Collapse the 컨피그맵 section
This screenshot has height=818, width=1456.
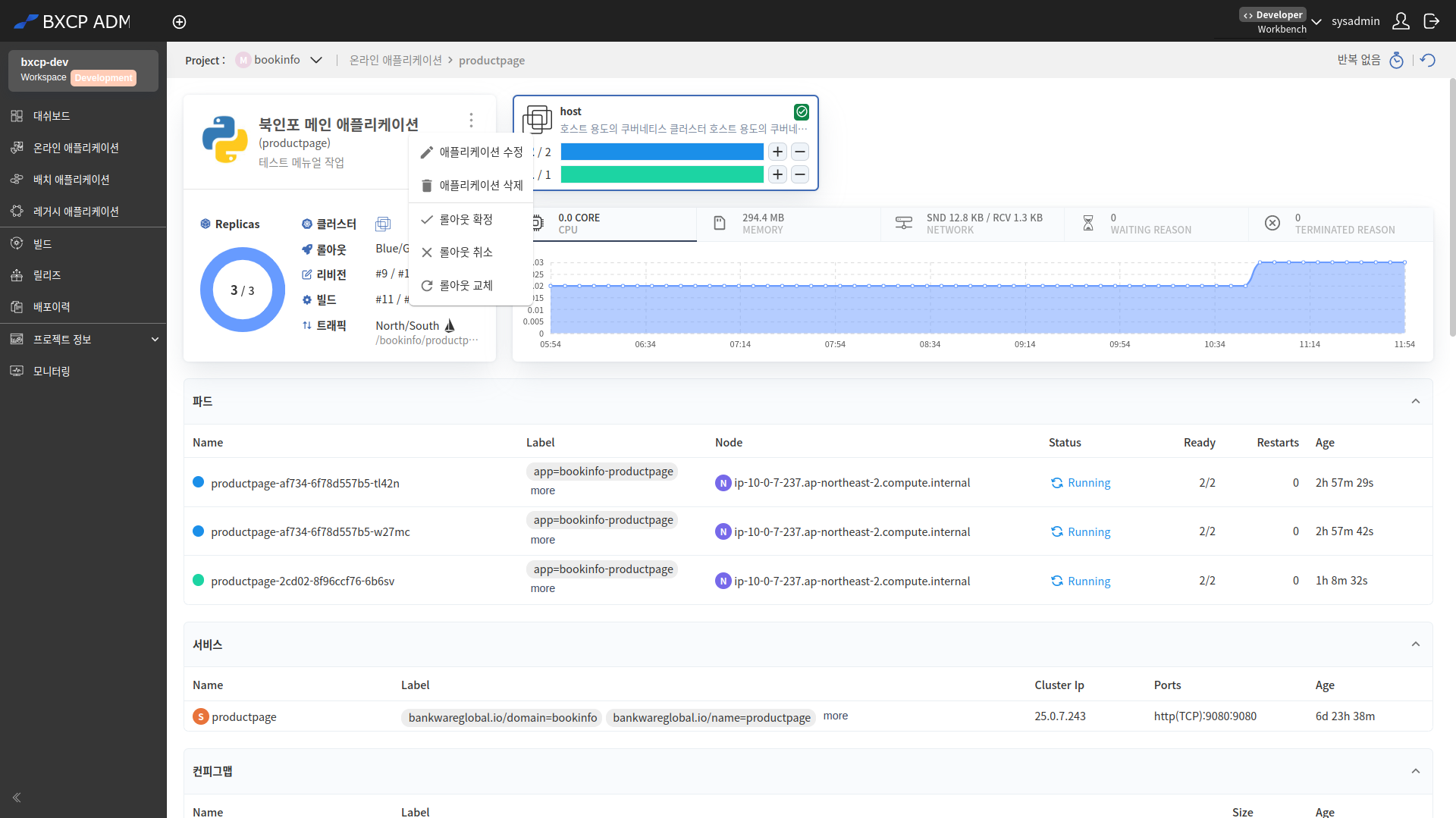[x=1415, y=771]
